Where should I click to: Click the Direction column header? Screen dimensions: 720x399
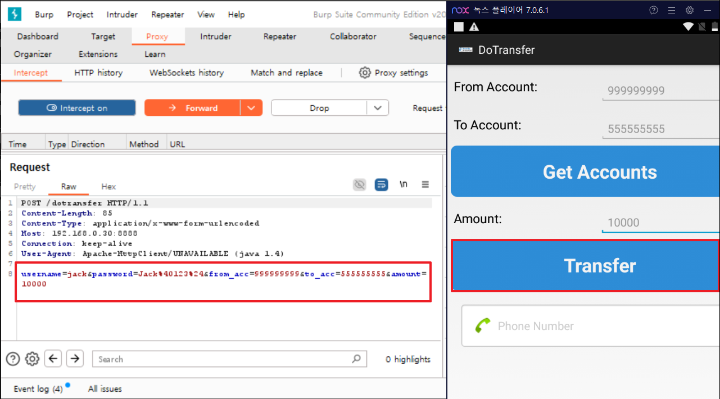(x=88, y=144)
